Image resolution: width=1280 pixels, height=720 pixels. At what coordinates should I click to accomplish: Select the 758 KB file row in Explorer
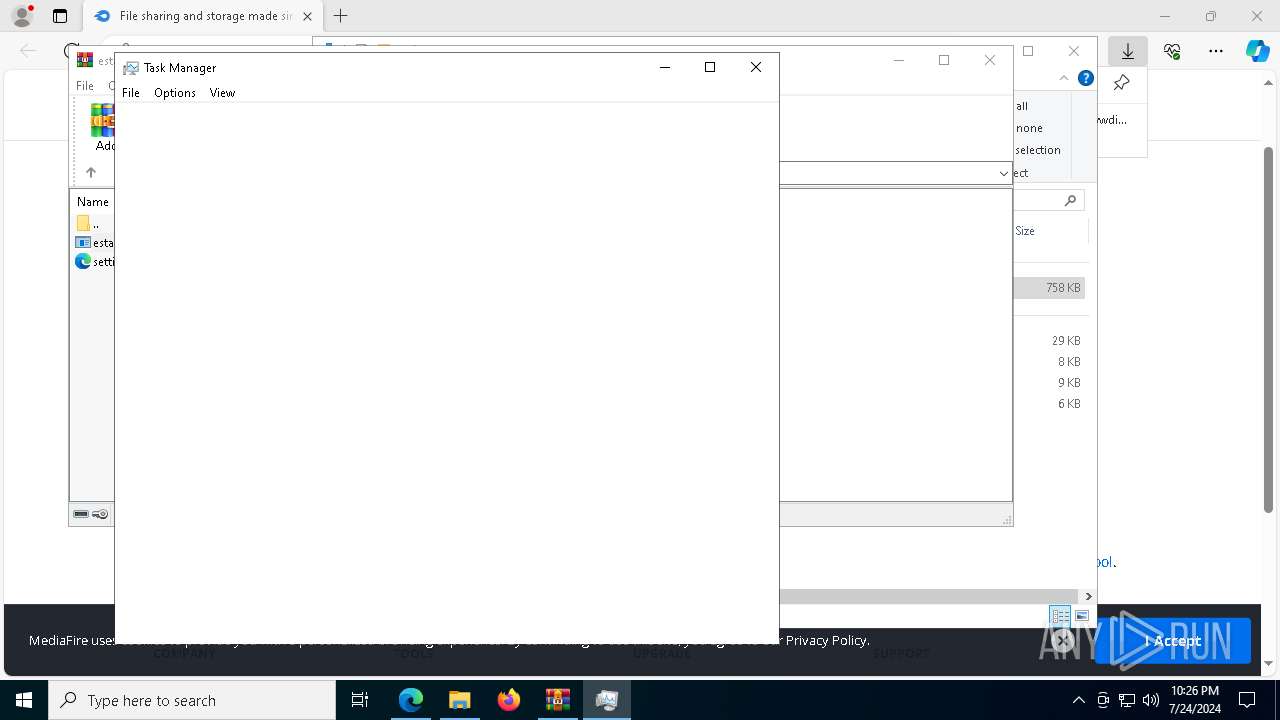coord(1050,288)
